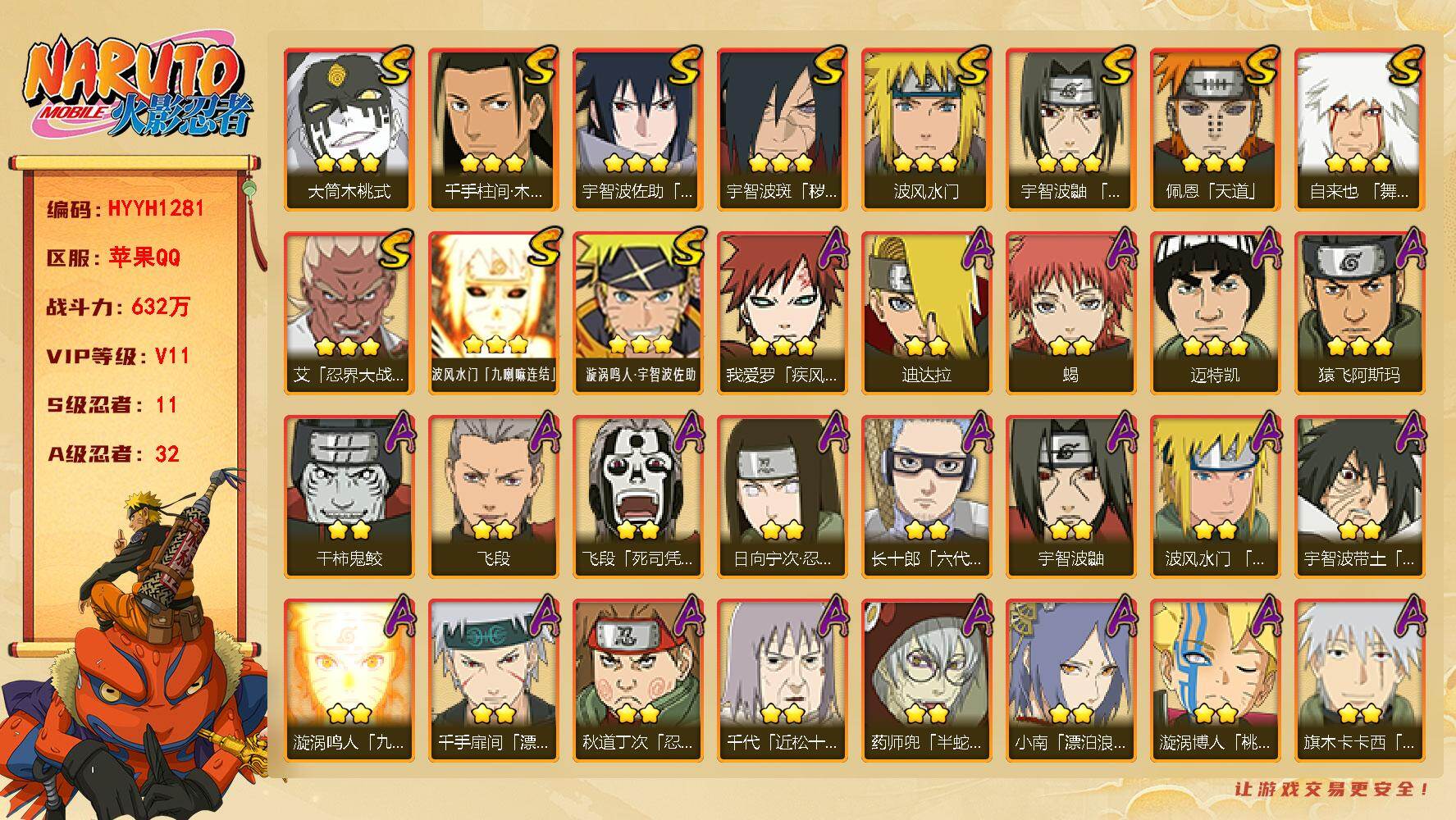Select the 大筒木桃式 ninja card
This screenshot has height=820, width=1456.
349,130
